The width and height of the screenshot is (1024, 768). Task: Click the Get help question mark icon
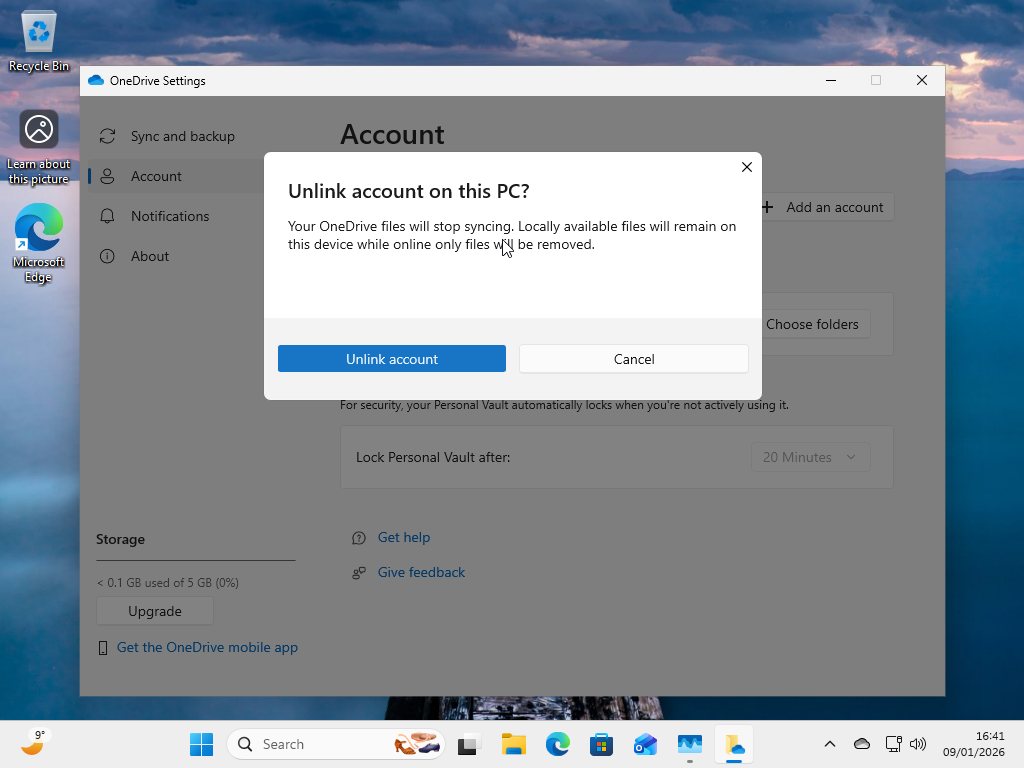[x=358, y=537]
